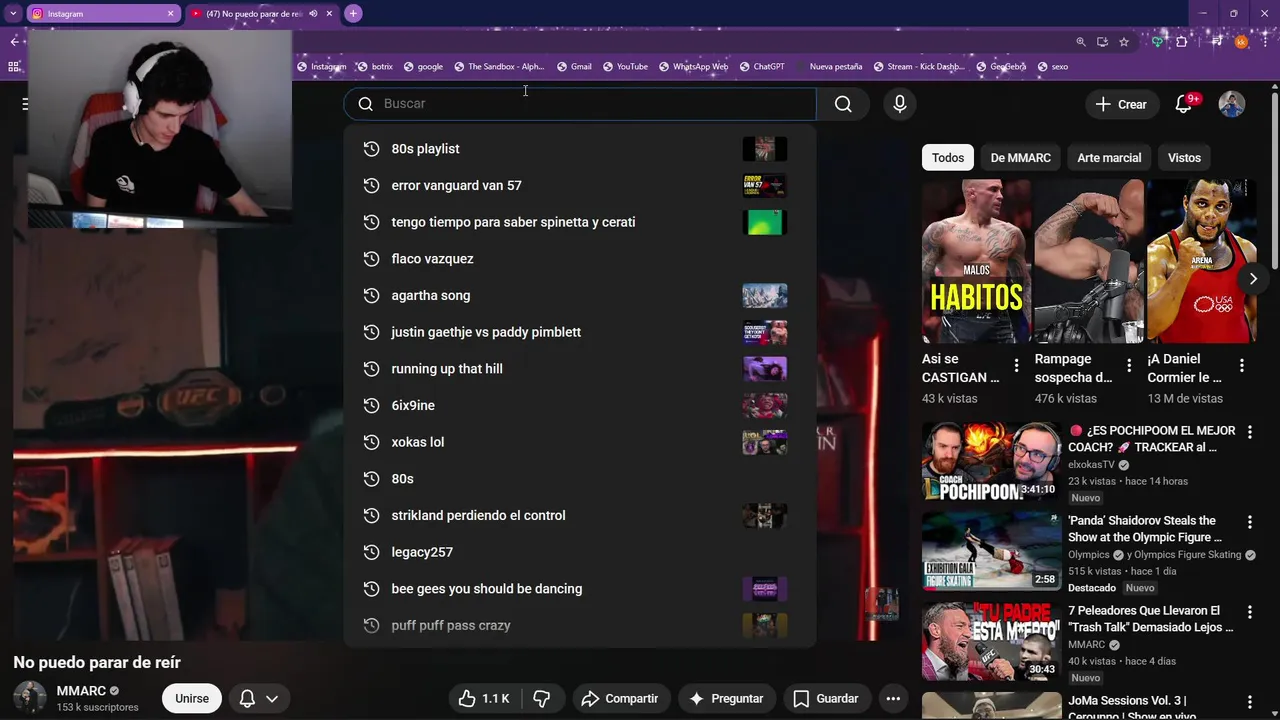The width and height of the screenshot is (1280, 720).
Task: Open the browser extensions puzzle icon
Action: [1182, 42]
